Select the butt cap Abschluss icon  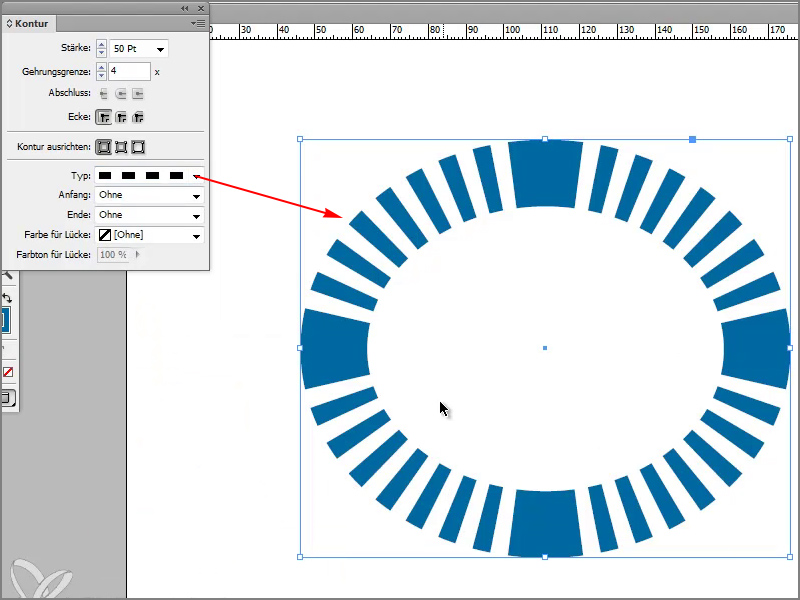pyautogui.click(x=104, y=93)
